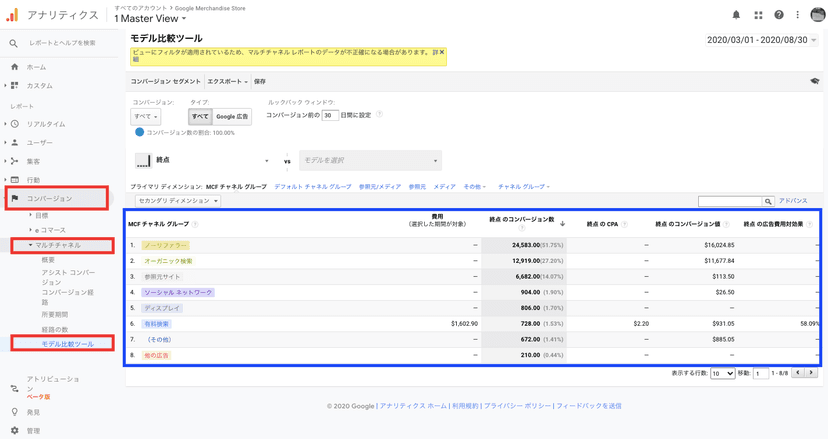Click the カスタム dashboard icon
The image size is (828, 439).
coord(15,85)
